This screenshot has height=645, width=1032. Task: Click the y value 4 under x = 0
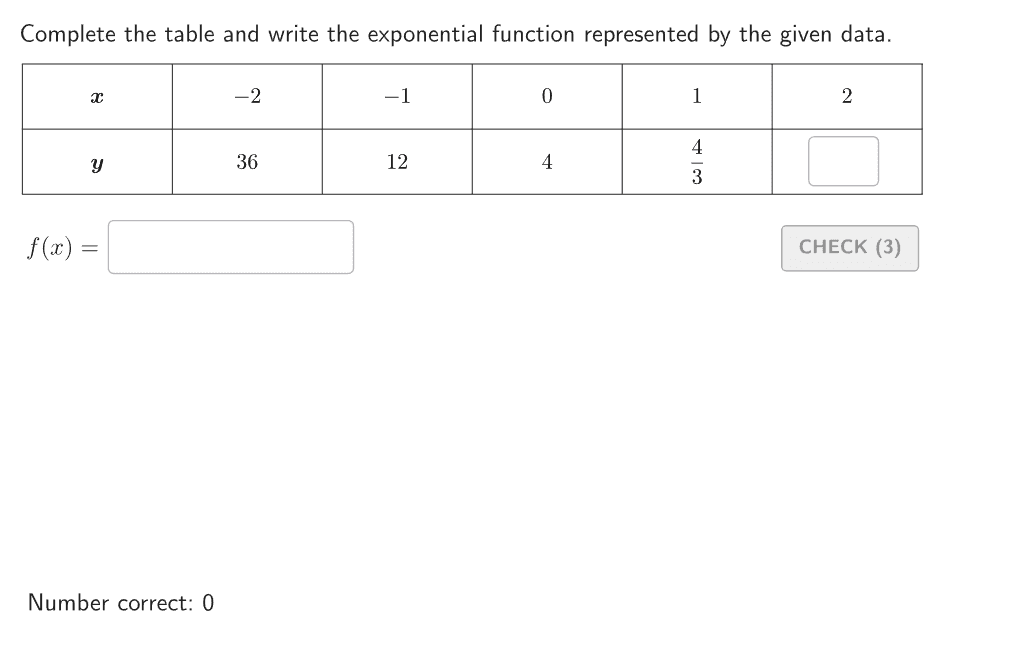coord(547,162)
